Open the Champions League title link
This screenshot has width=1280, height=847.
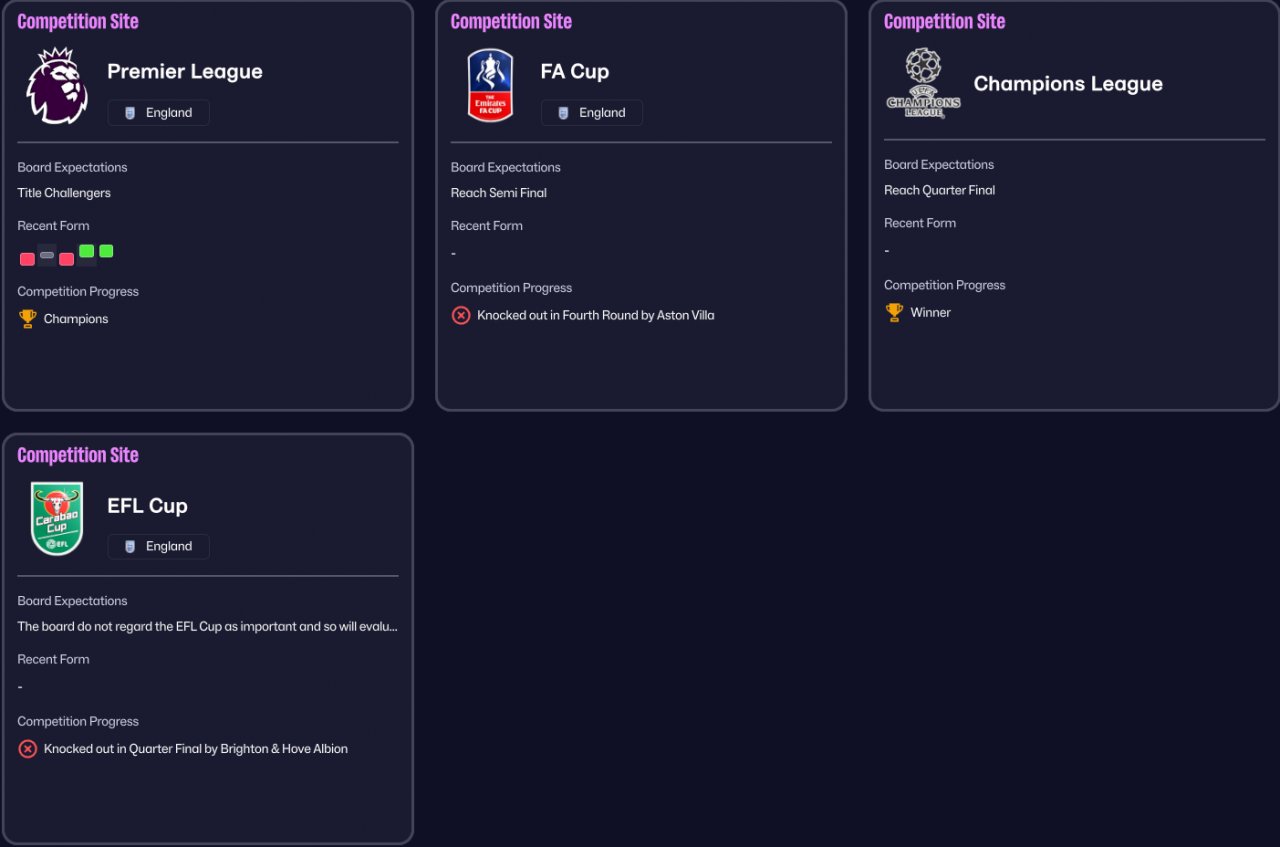tap(1068, 84)
